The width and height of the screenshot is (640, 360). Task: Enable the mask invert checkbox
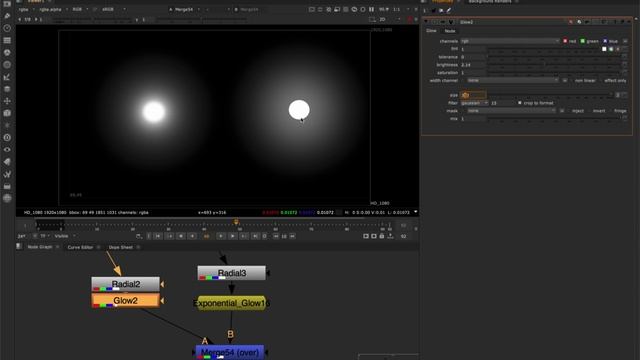click(589, 111)
